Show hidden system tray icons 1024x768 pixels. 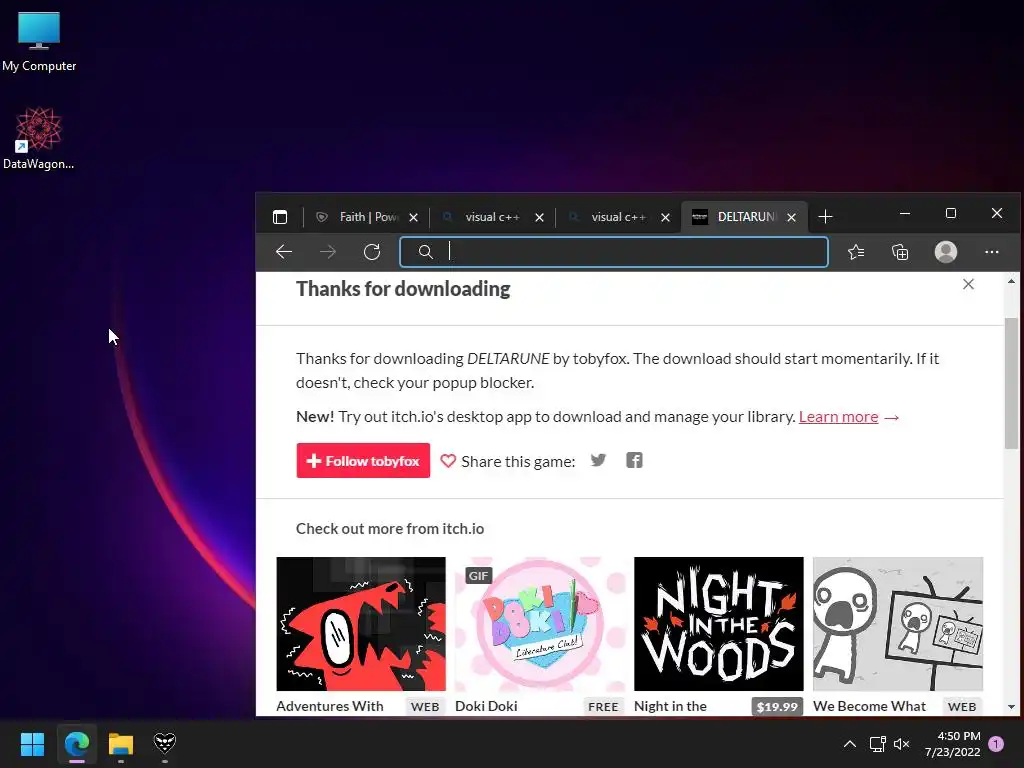(x=850, y=744)
